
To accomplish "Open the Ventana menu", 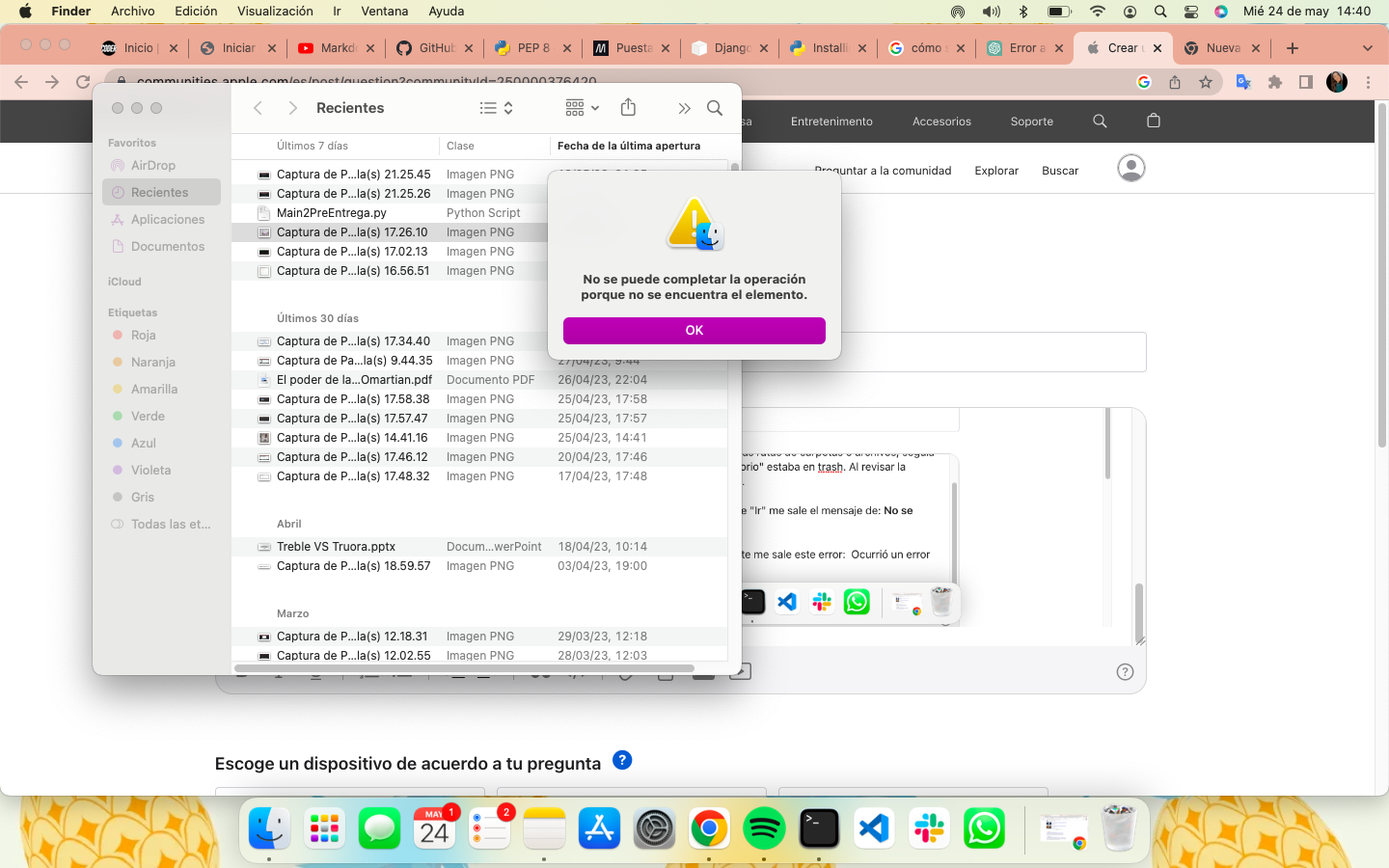I will pos(384,12).
